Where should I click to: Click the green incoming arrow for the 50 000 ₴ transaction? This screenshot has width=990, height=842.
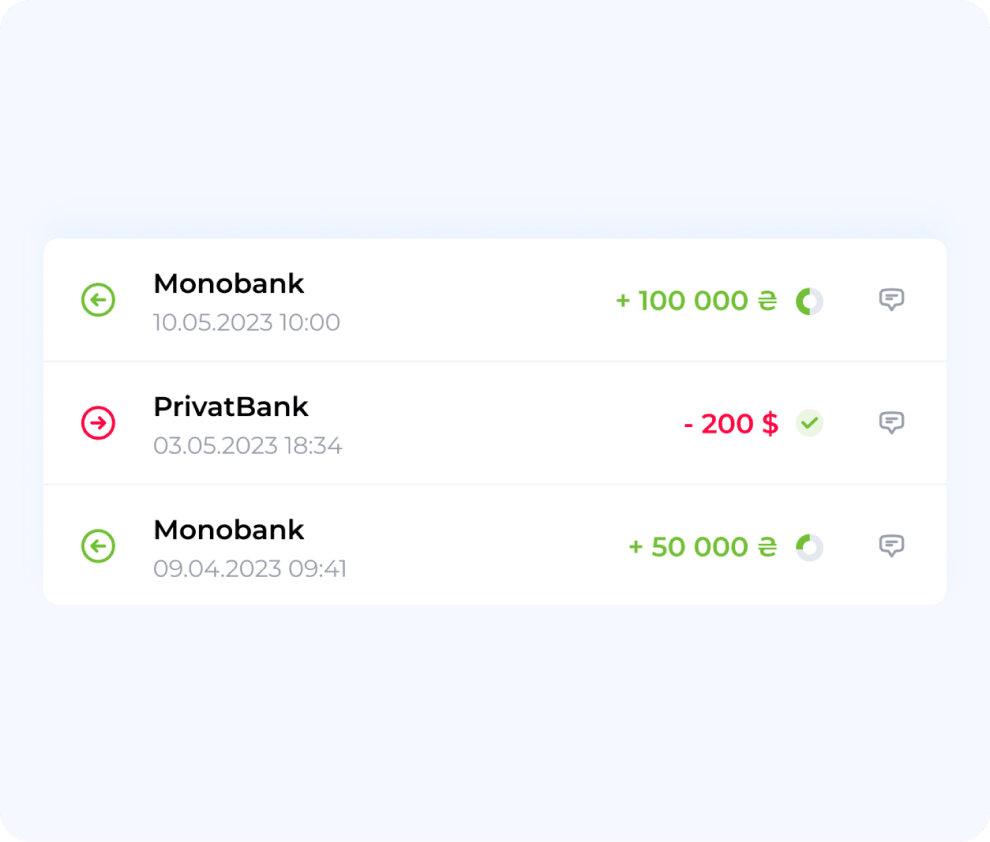pyautogui.click(x=98, y=546)
